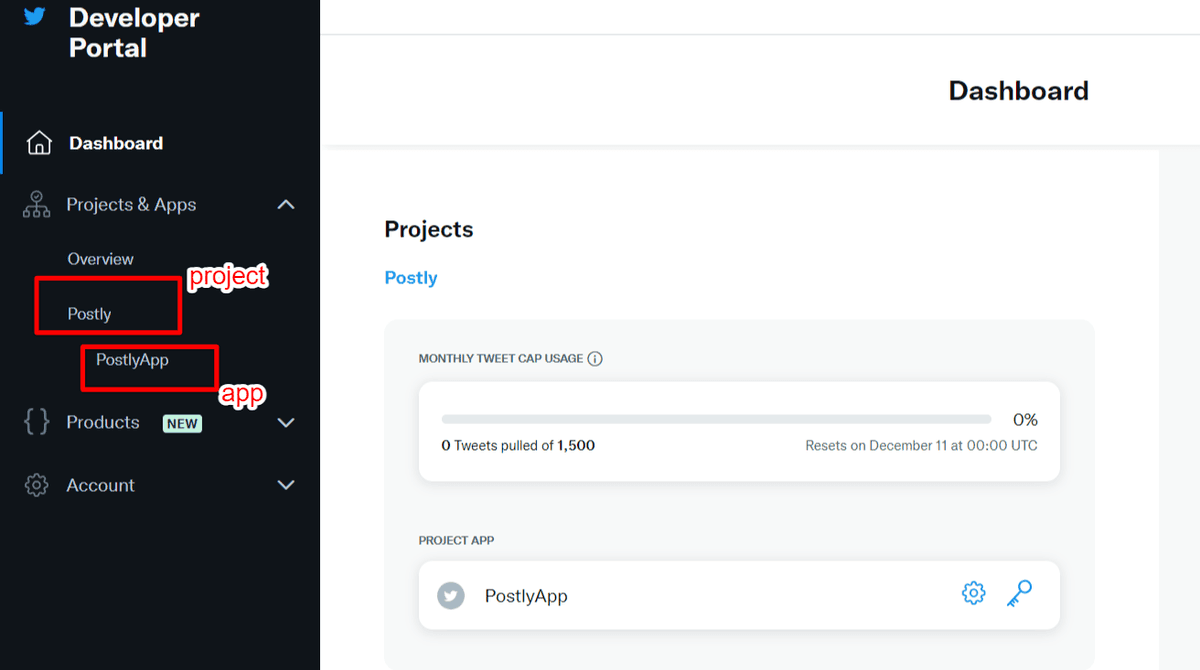Expand the Products chevron
This screenshot has width=1200, height=670.
[286, 422]
